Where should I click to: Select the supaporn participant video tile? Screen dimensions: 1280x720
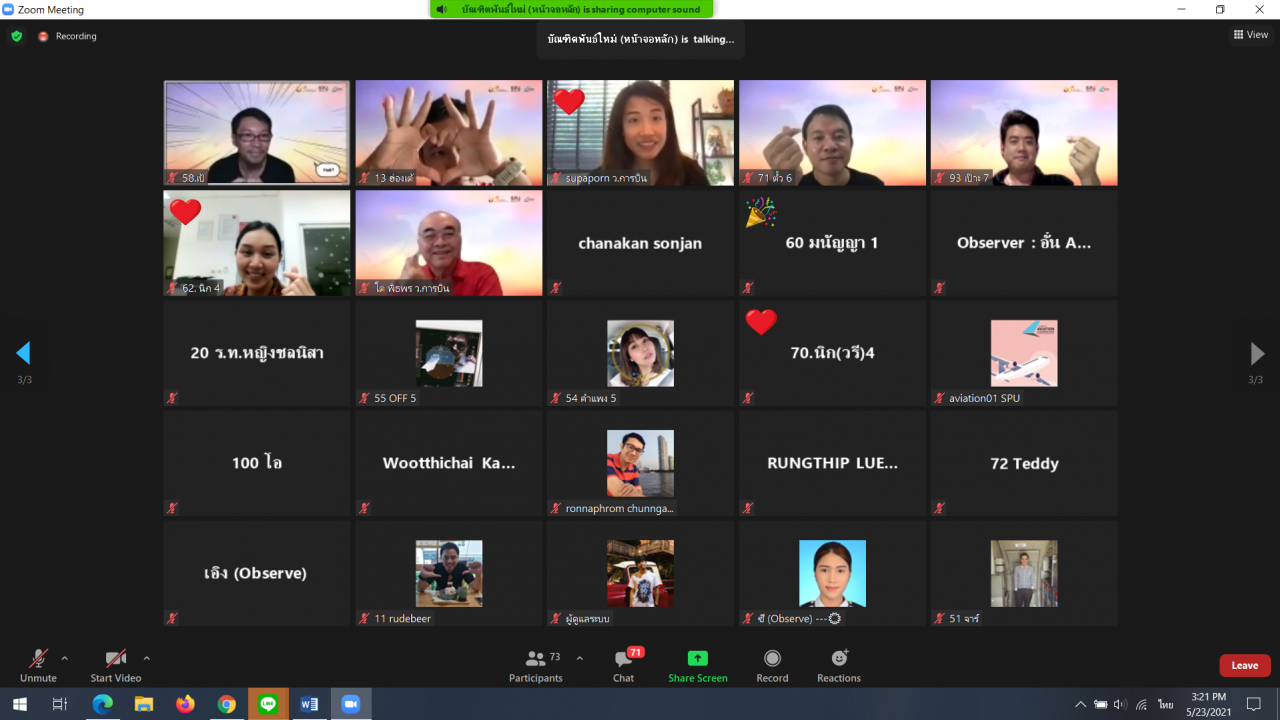(640, 133)
